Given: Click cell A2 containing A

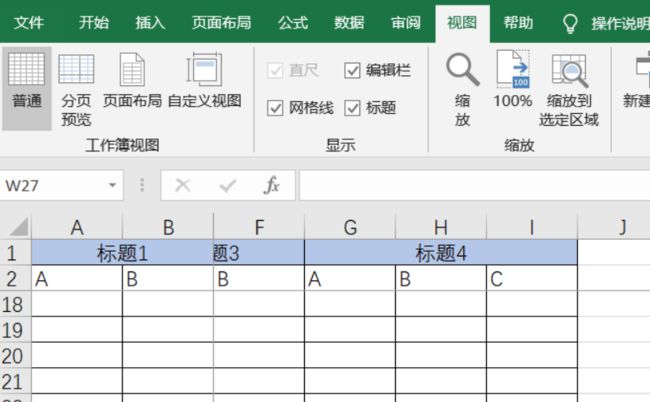Looking at the screenshot, I should pos(77,278).
